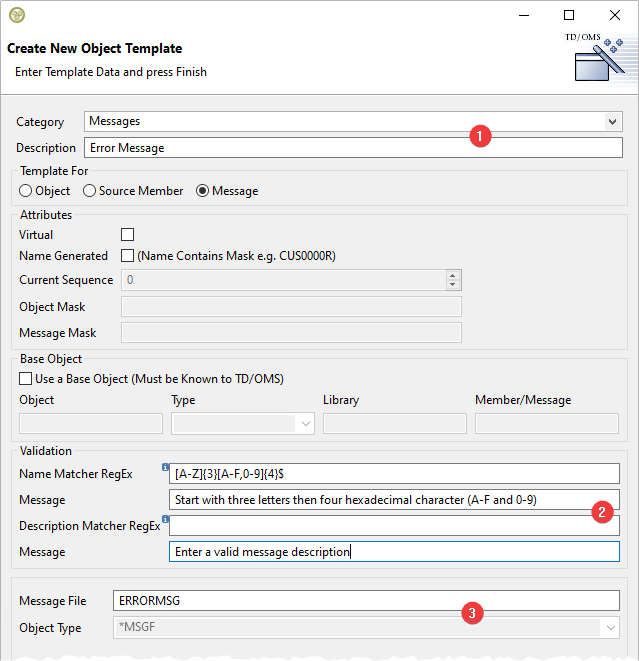
Task: Select the Object radio button
Action: tap(27, 191)
